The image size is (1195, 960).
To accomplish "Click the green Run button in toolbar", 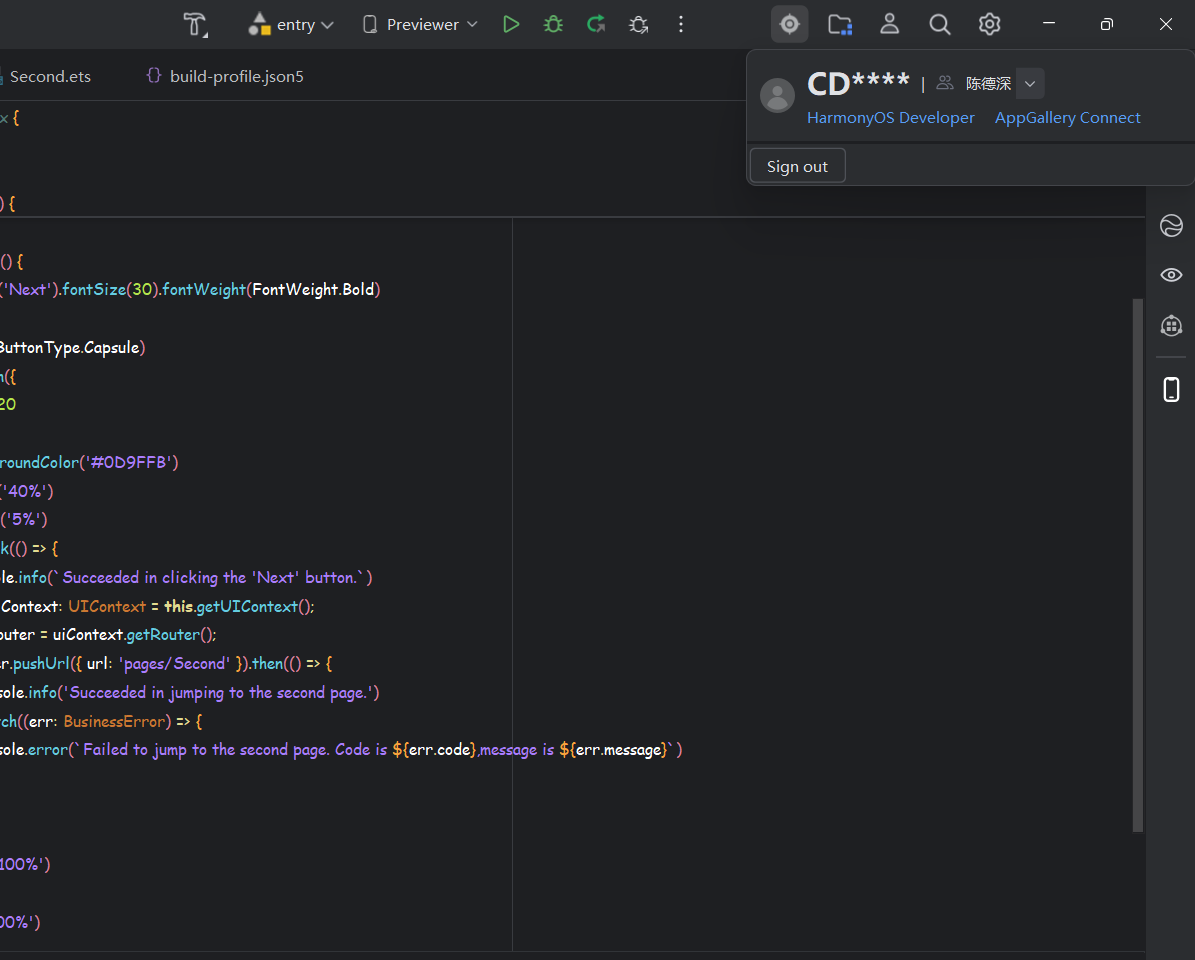I will pyautogui.click(x=511, y=24).
